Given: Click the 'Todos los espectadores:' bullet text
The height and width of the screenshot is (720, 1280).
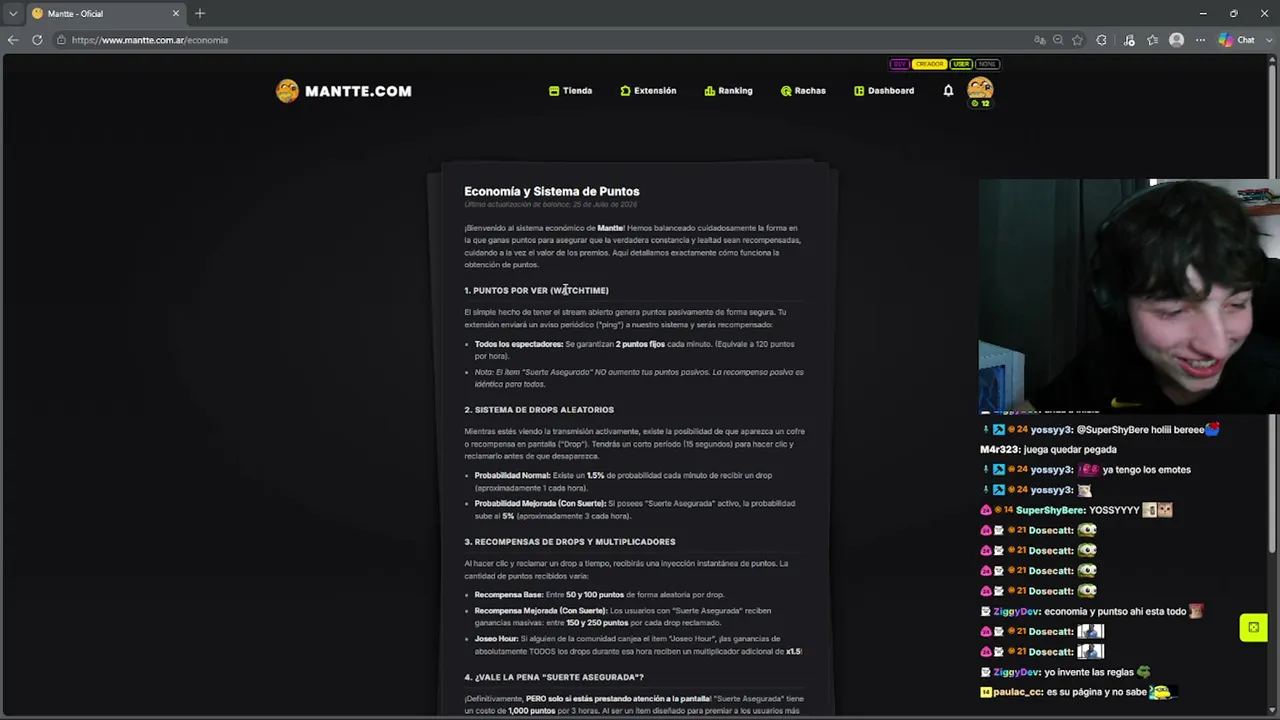Looking at the screenshot, I should (x=519, y=344).
